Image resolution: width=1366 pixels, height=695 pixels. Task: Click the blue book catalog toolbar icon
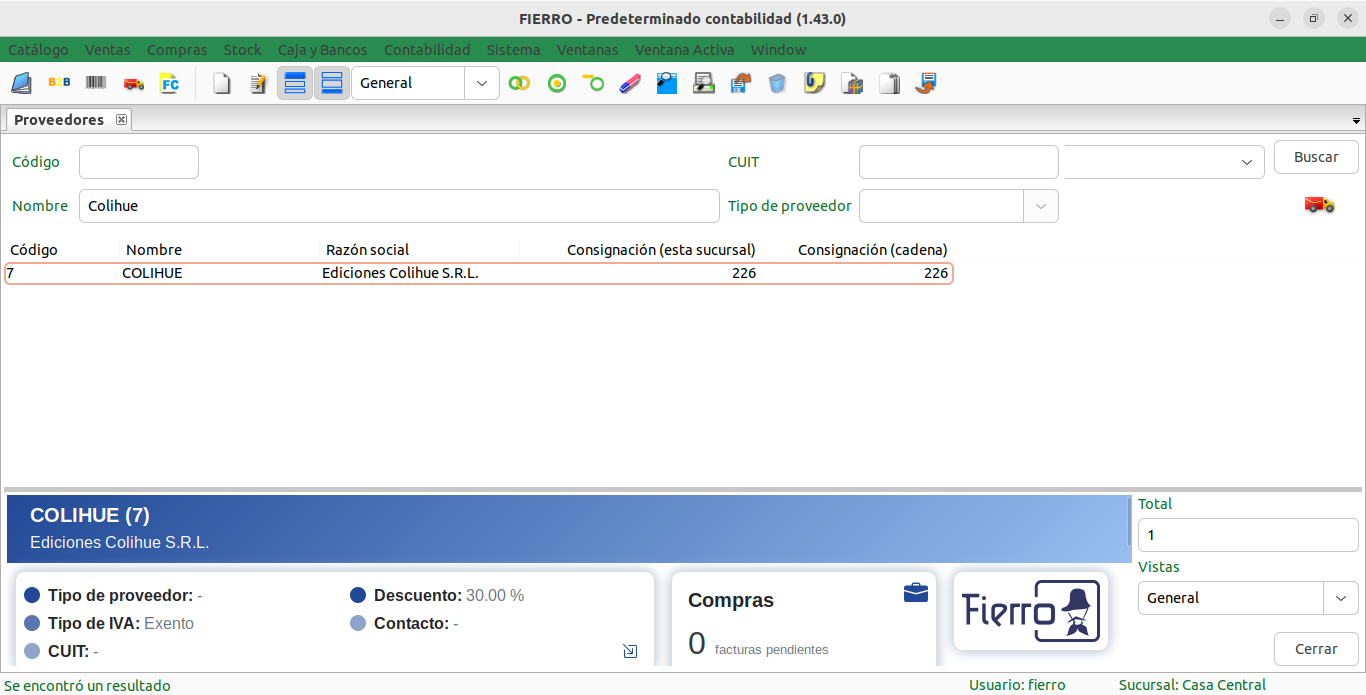(21, 83)
